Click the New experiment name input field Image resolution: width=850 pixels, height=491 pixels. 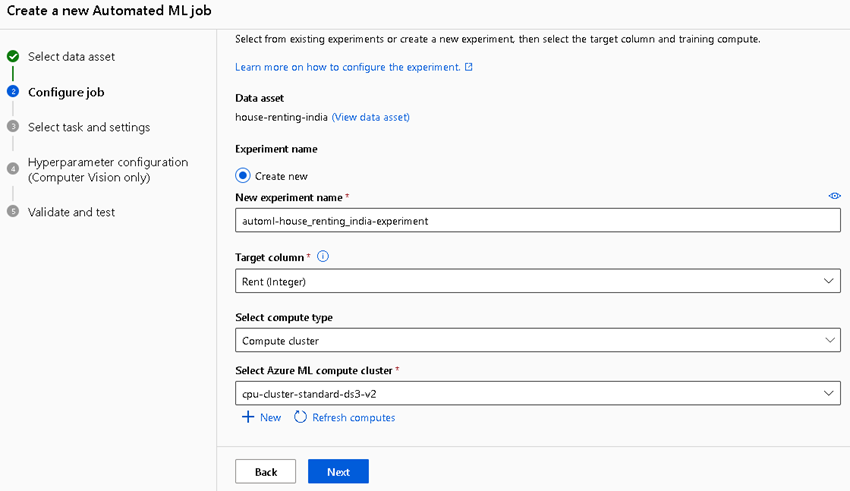pyautogui.click(x=538, y=221)
